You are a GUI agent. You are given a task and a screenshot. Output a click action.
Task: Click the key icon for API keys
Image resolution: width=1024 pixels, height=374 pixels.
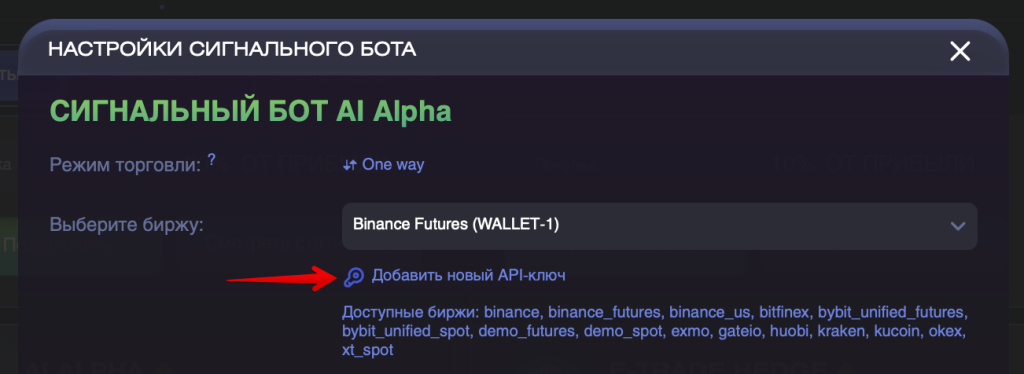353,277
